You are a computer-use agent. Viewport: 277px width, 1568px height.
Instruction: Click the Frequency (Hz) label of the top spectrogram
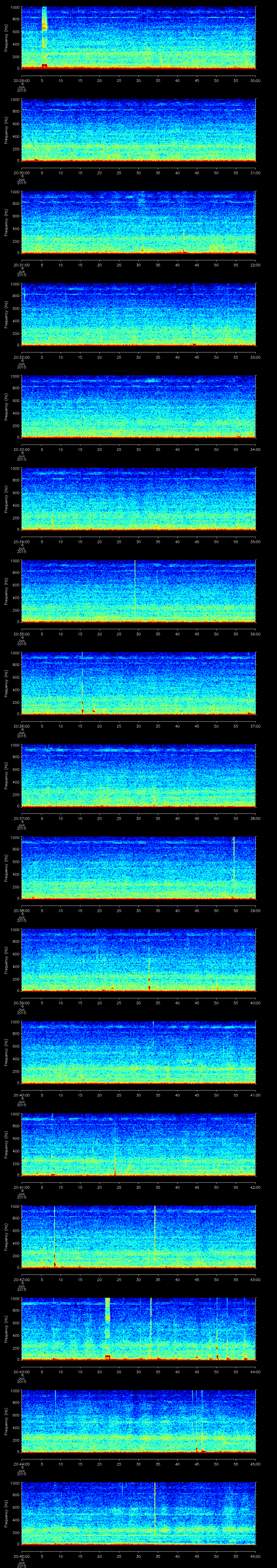click(6, 38)
